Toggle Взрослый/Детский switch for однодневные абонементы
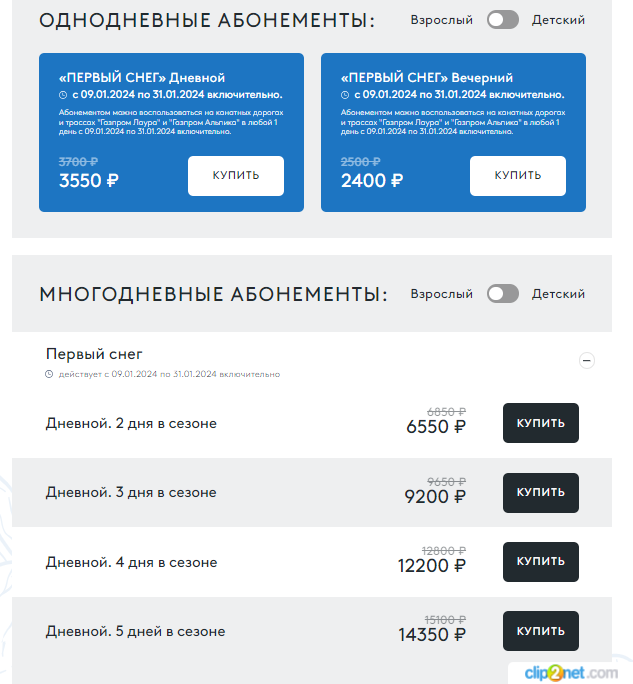633x684 pixels. click(503, 20)
